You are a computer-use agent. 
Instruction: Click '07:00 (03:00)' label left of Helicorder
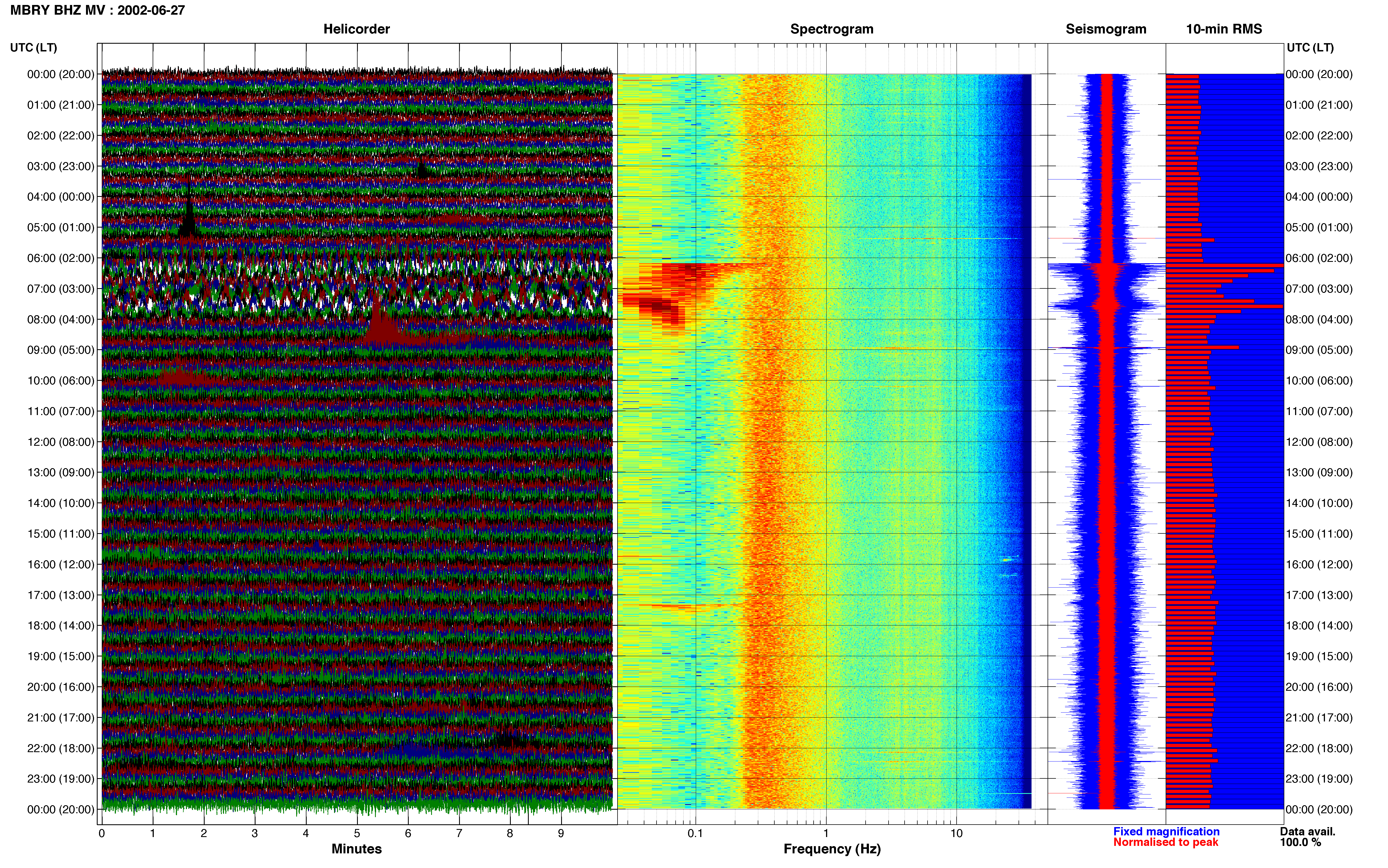point(61,289)
